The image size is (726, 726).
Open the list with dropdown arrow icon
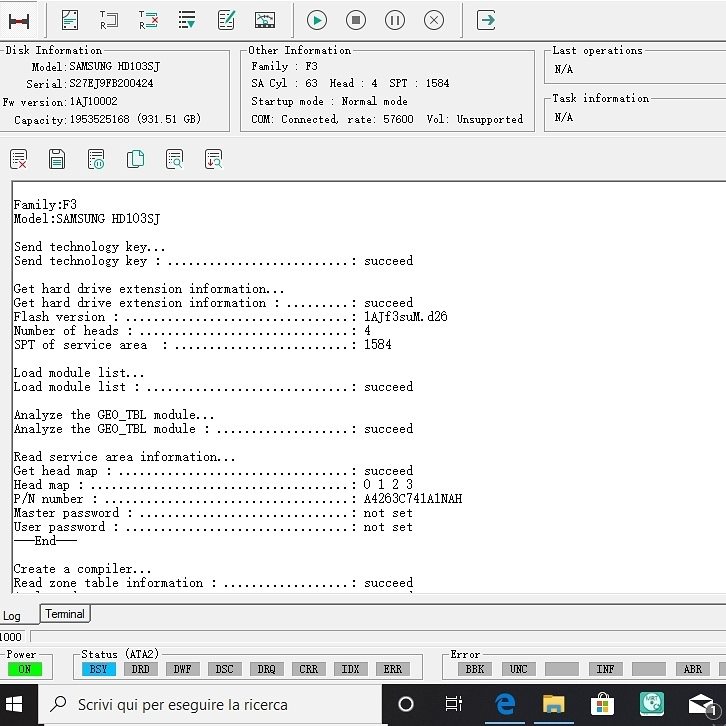coord(187,20)
